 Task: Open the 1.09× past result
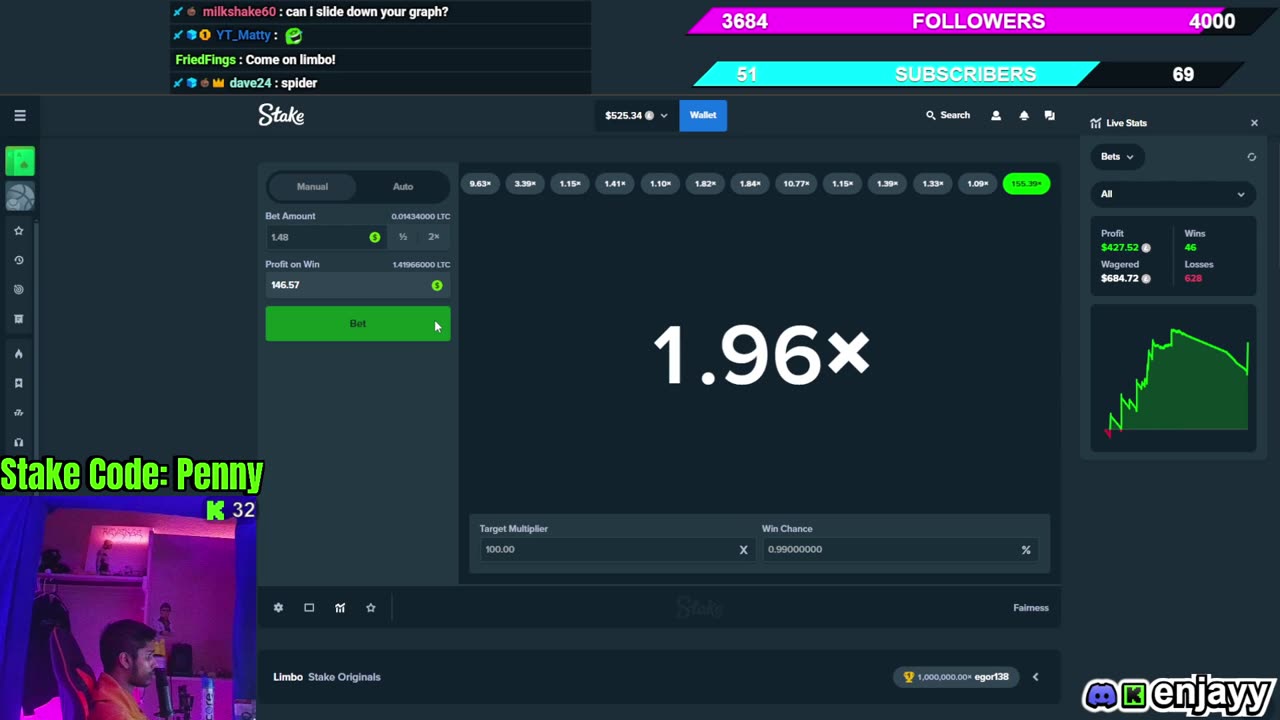tap(978, 184)
